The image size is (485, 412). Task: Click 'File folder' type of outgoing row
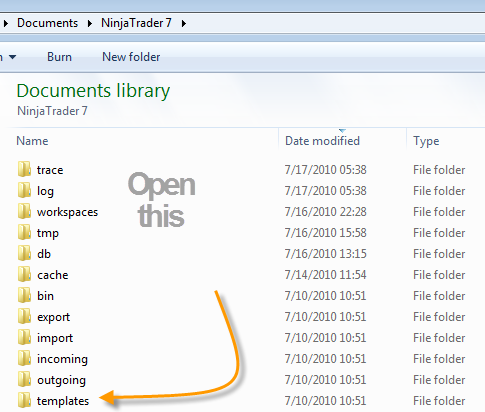(439, 380)
